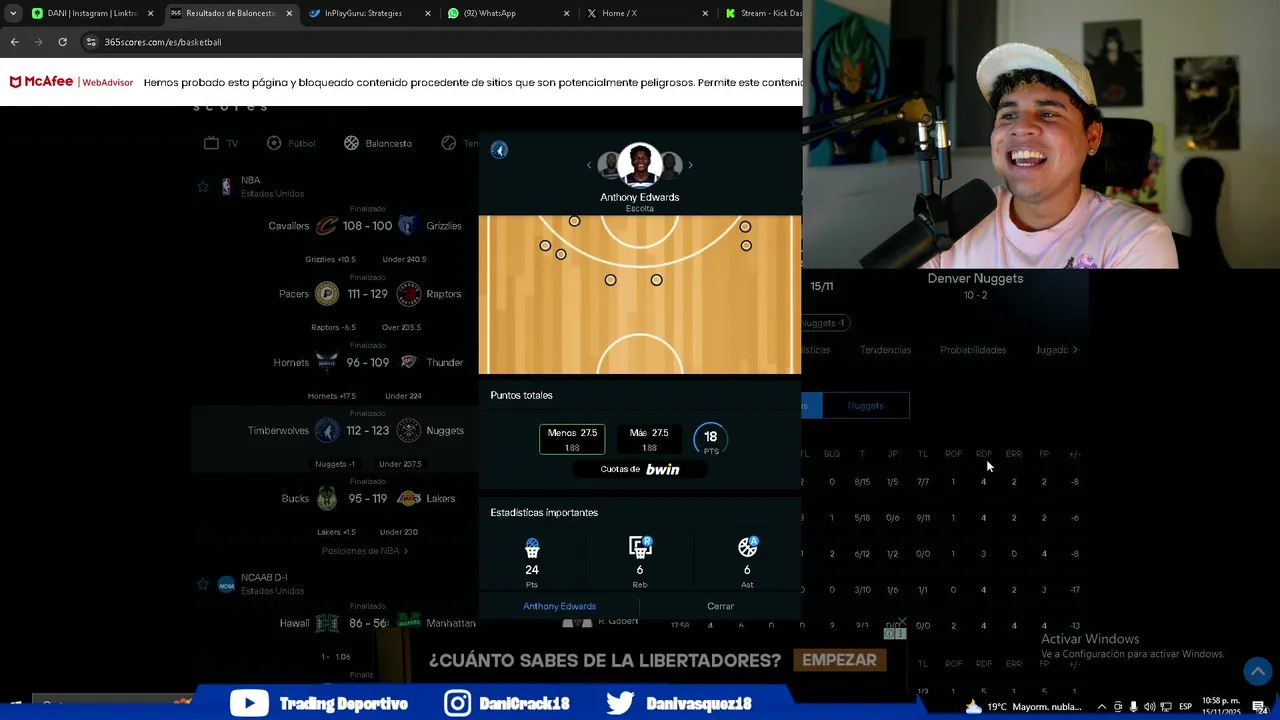The width and height of the screenshot is (1280, 720).
Task: Switch box score to Nuggets team
Action: pyautogui.click(x=866, y=405)
